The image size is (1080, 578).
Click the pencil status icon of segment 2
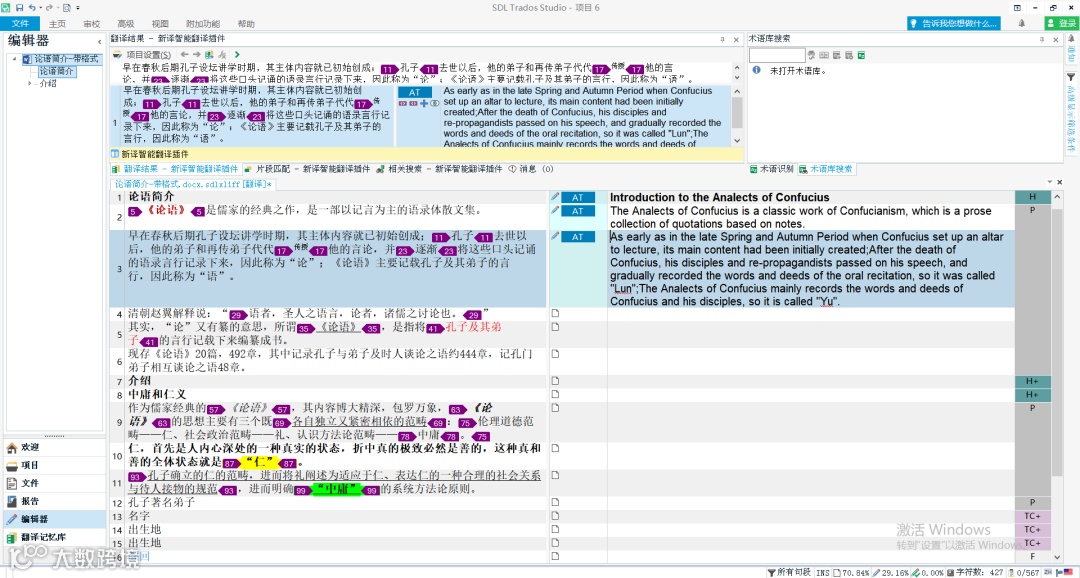click(555, 210)
